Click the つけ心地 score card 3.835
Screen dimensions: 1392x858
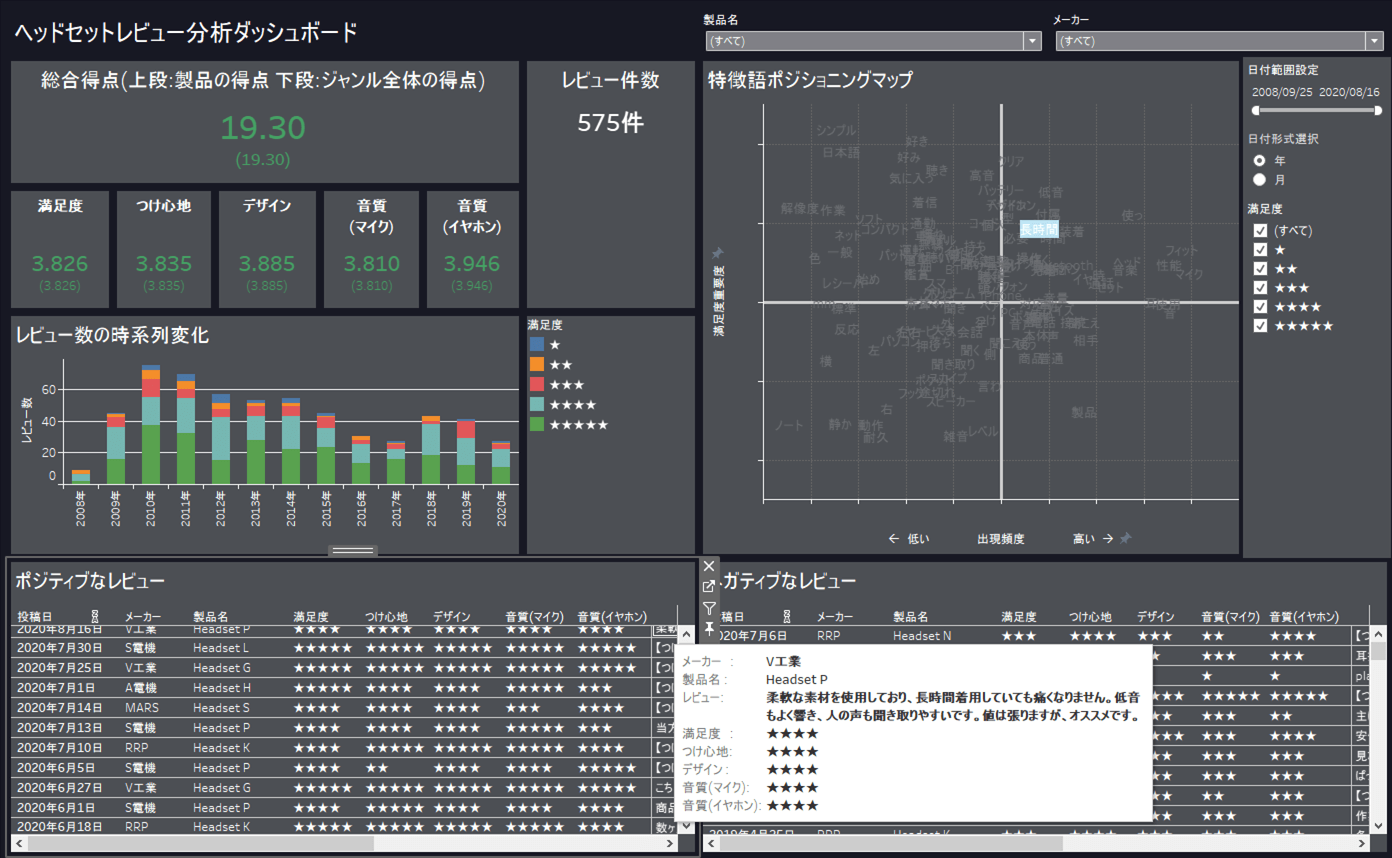[x=164, y=249]
